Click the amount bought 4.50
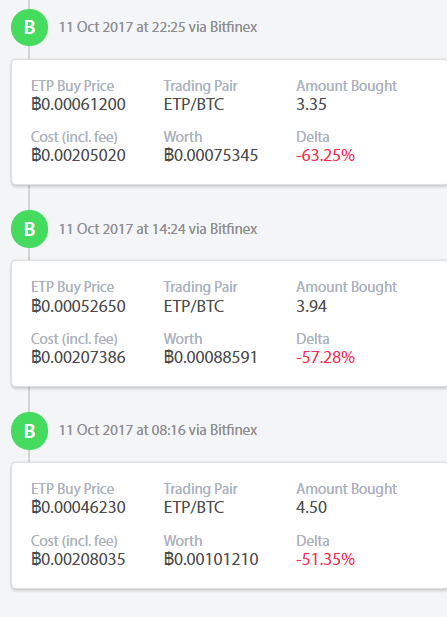This screenshot has height=617, width=447. (311, 508)
